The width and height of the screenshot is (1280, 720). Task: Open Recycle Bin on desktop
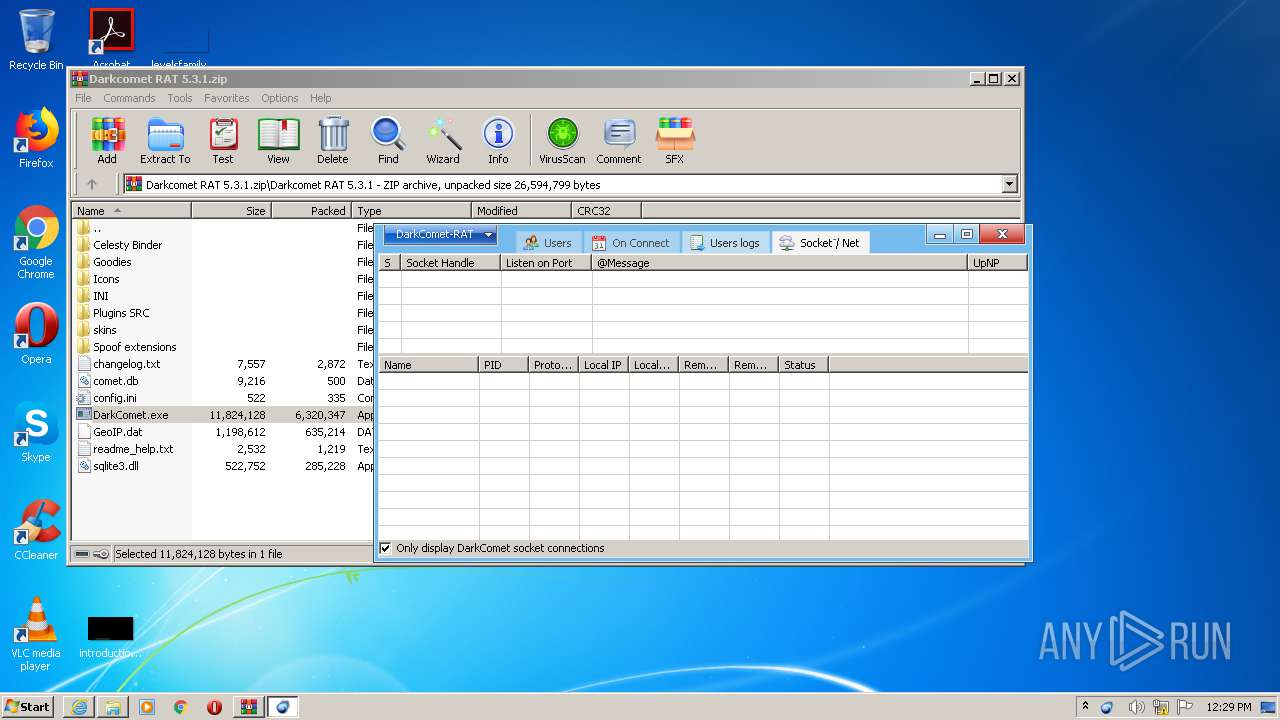36,40
